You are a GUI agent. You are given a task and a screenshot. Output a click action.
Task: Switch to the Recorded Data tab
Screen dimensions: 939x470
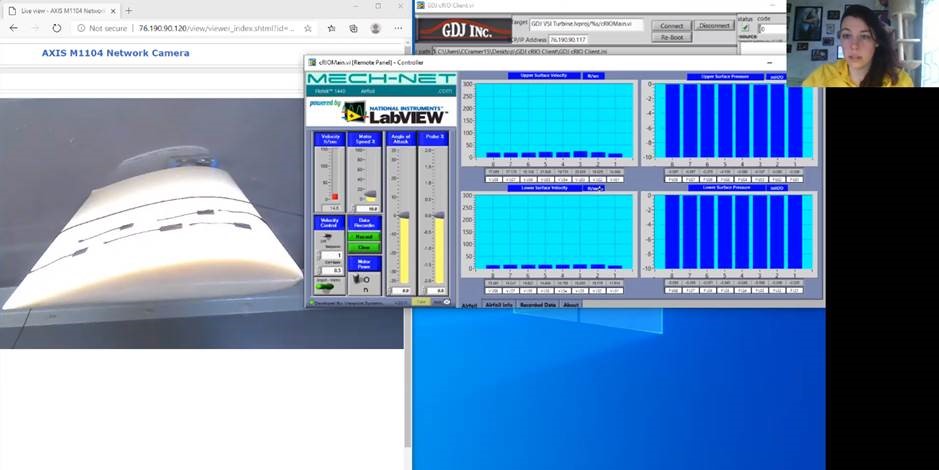537,305
